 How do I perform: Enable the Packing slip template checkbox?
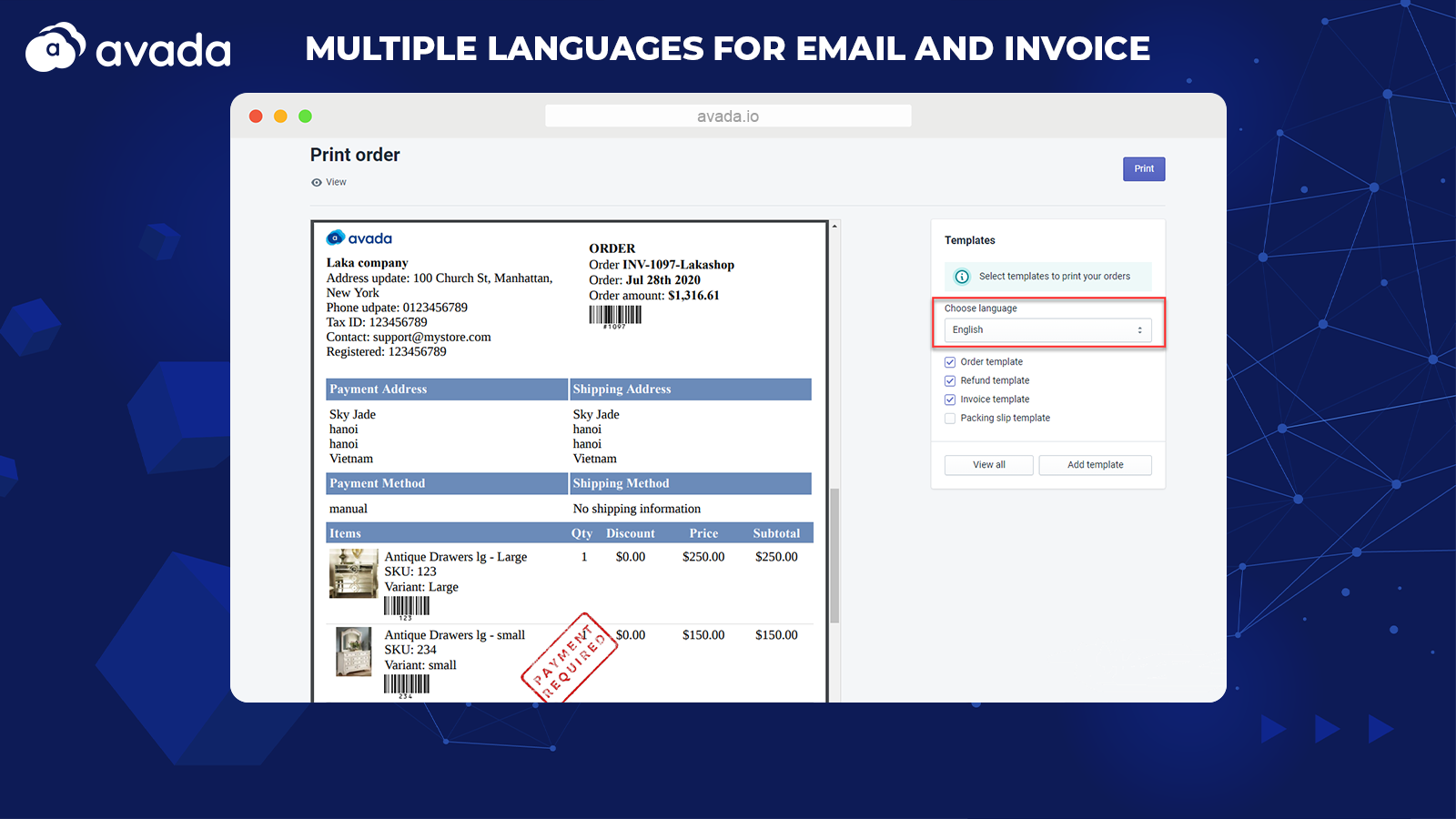(950, 419)
